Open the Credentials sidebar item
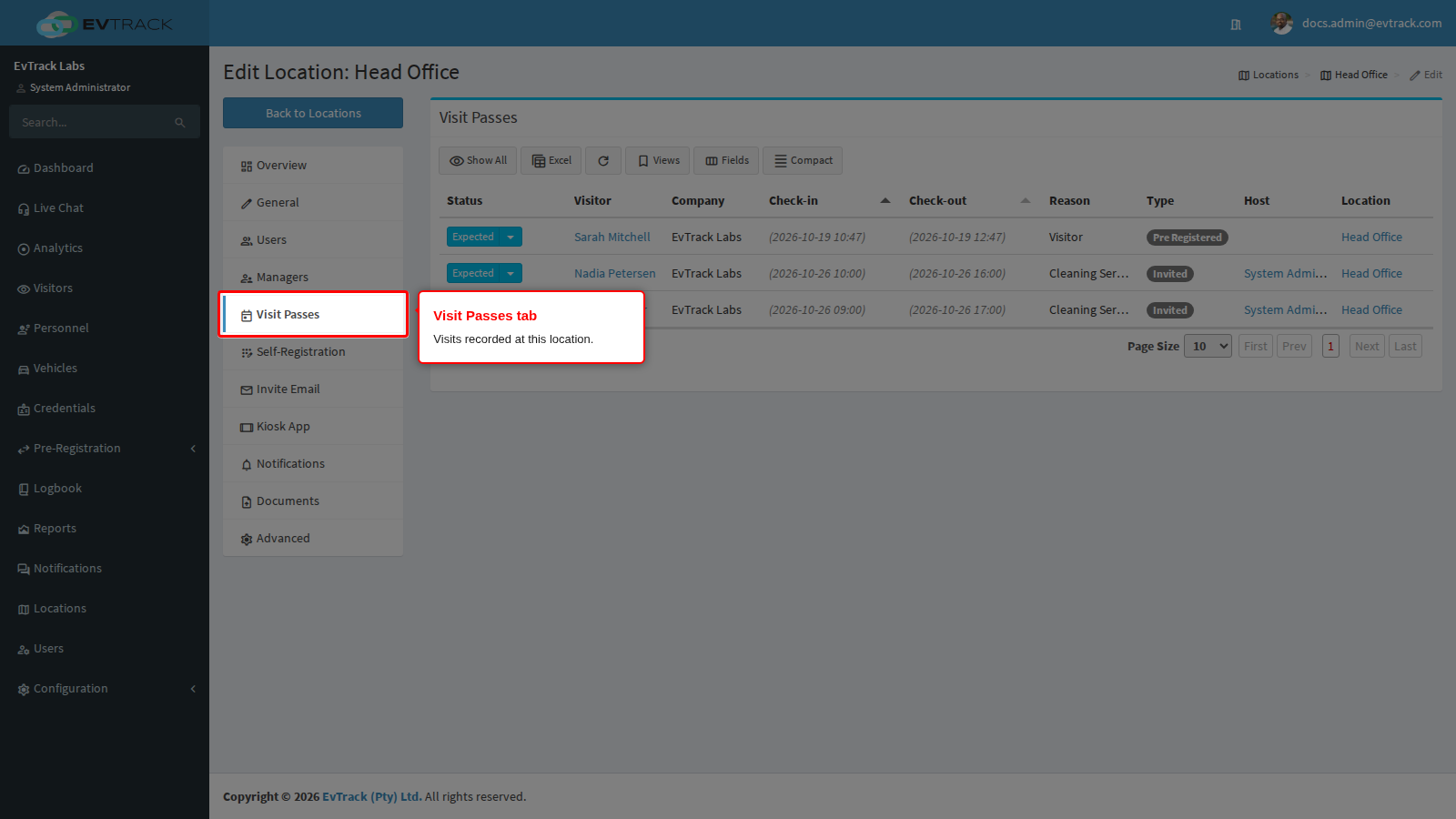This screenshot has height=819, width=1456. 105,409
